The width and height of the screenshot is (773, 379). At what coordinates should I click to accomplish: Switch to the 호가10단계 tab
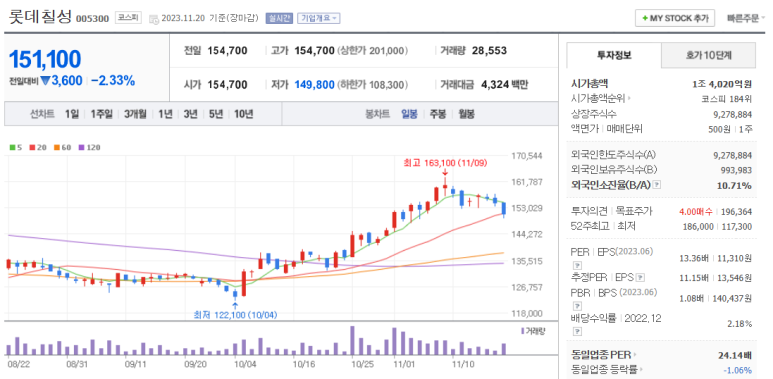click(x=708, y=55)
